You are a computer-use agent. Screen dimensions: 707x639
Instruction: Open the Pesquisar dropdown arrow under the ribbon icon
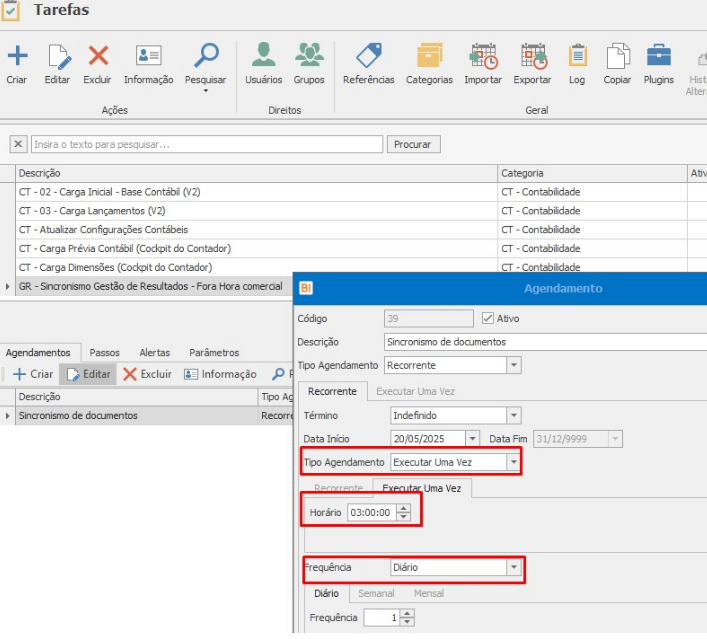point(206,91)
